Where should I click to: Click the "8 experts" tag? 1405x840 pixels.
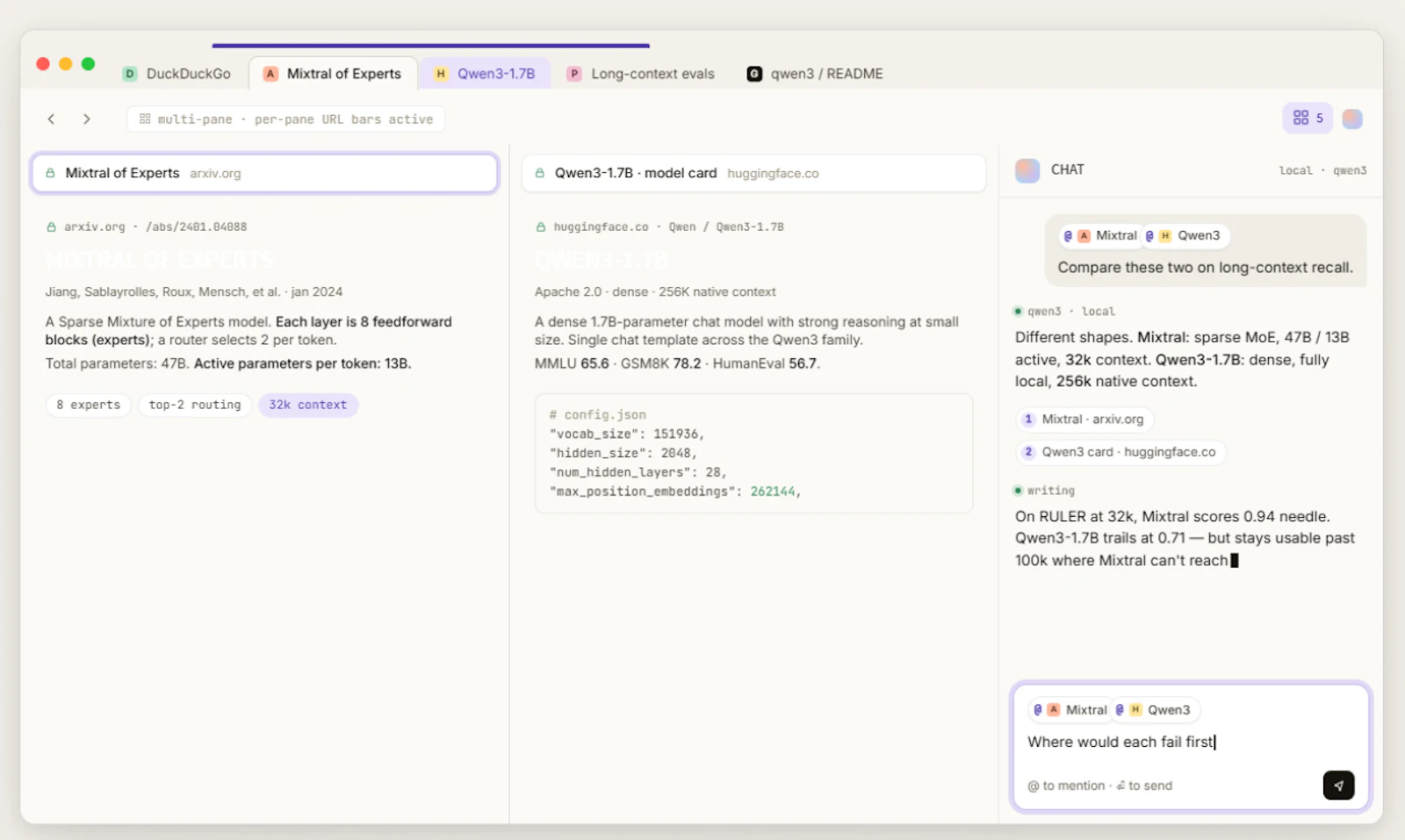click(89, 406)
